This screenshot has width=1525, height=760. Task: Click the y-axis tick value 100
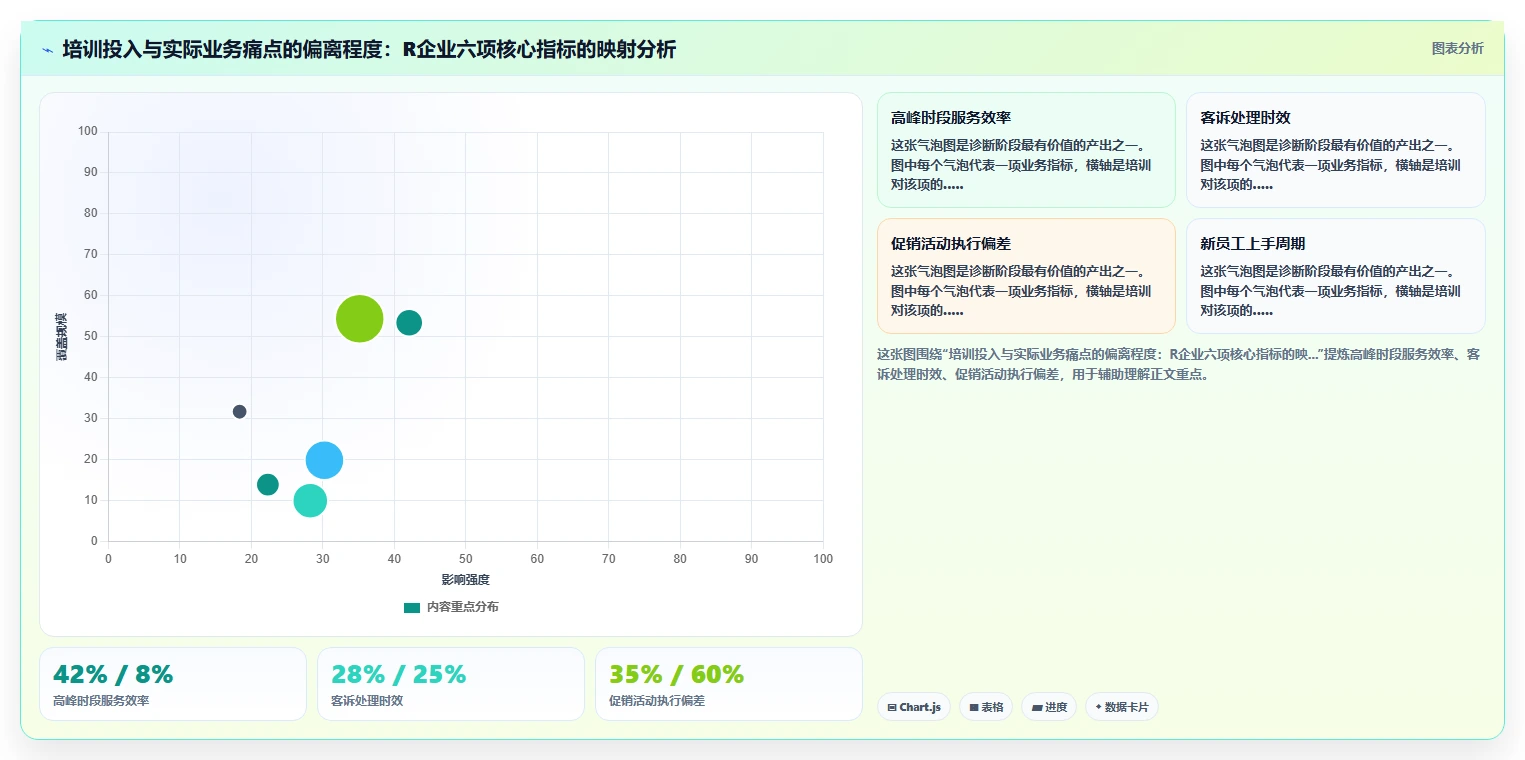point(88,131)
